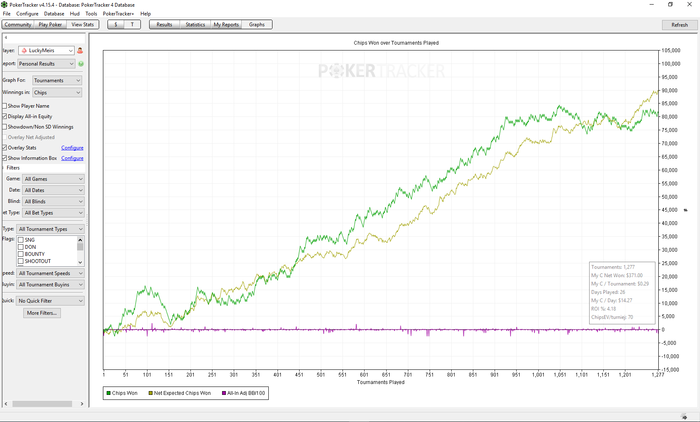Open the PokerTracker+ menu
Image resolution: width=700 pixels, height=422 pixels.
click(x=118, y=14)
